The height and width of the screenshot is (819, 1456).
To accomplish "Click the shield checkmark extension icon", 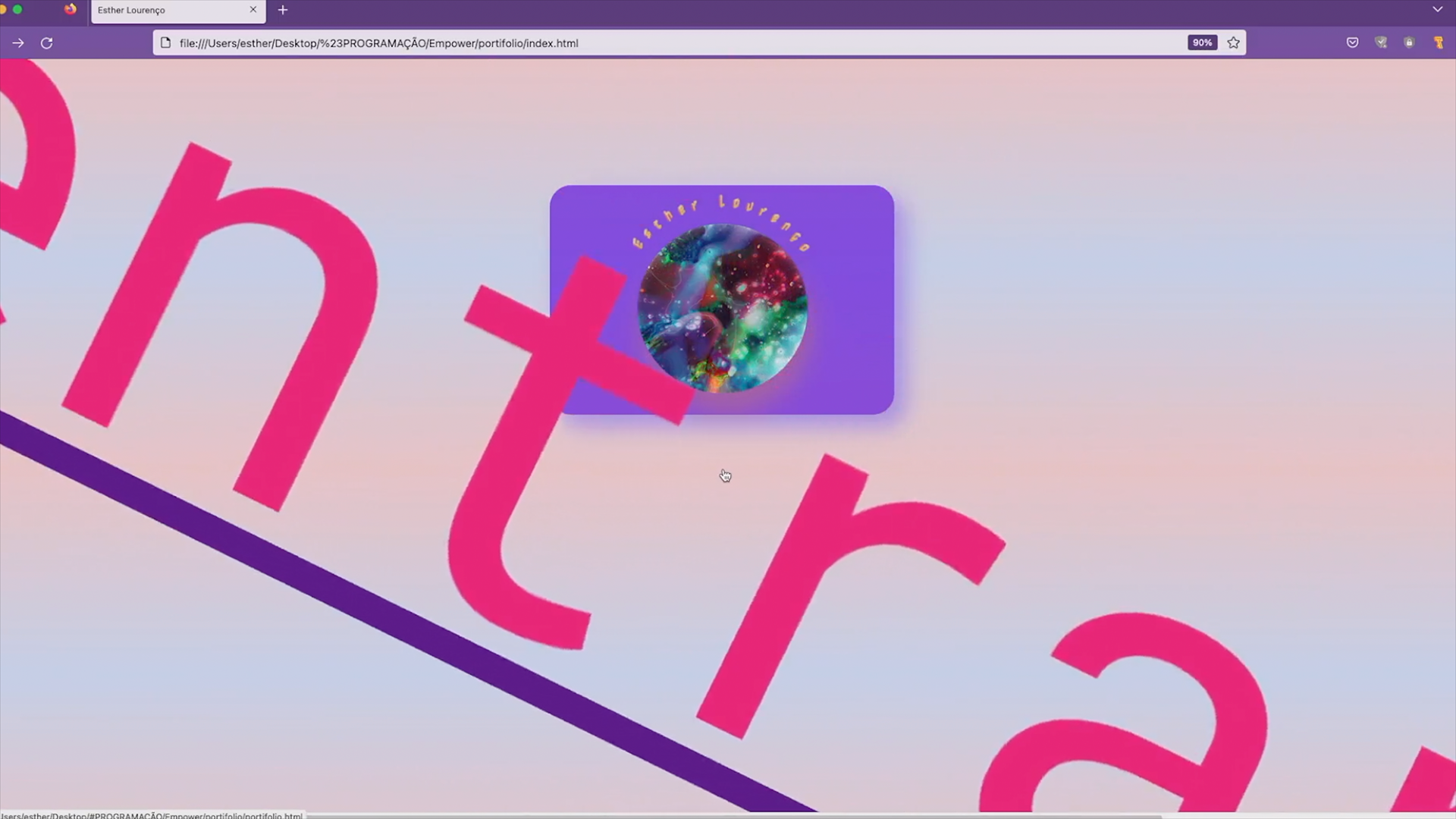I will point(1381,43).
